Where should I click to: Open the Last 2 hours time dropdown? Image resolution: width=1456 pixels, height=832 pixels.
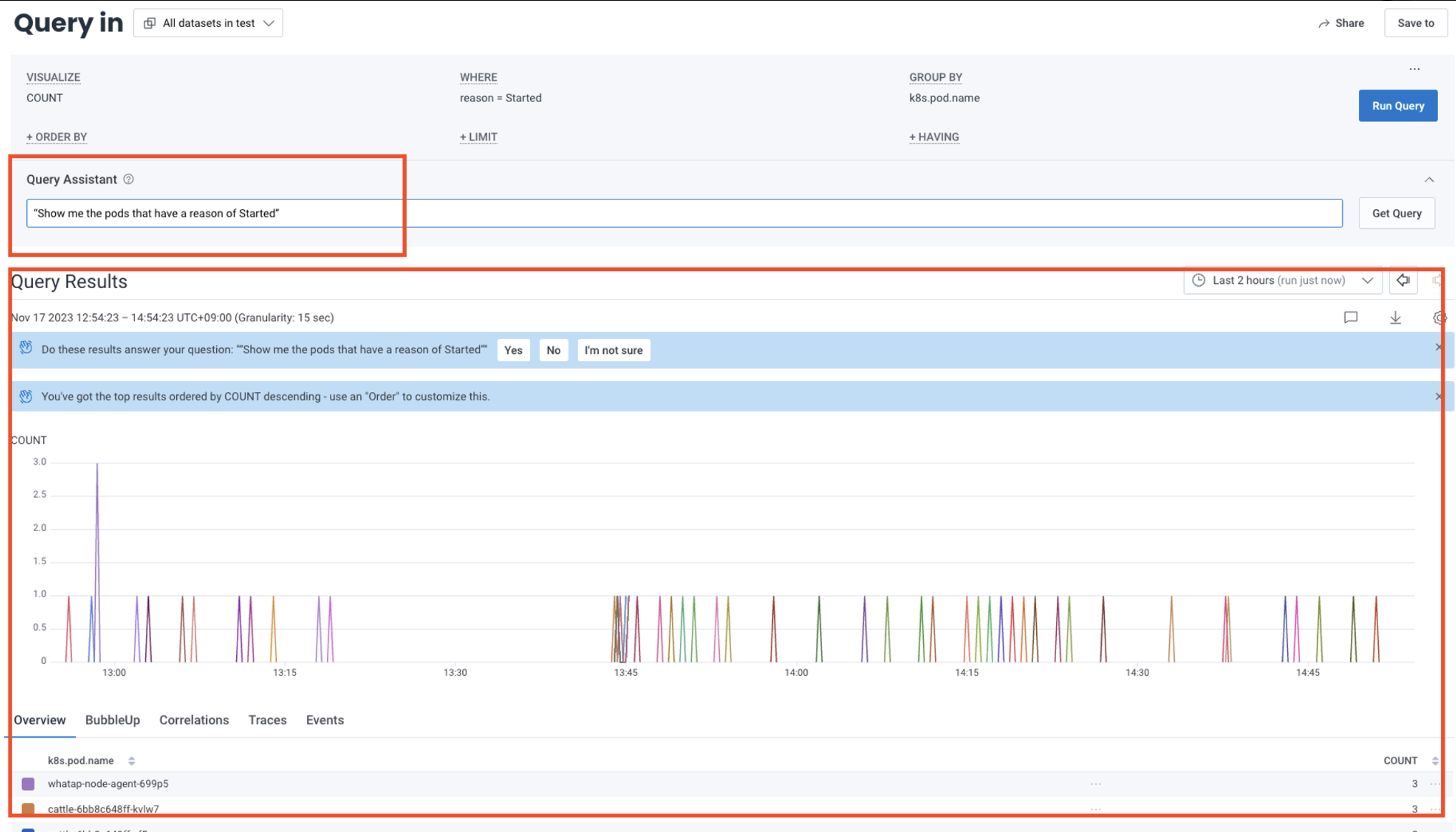pos(1282,281)
